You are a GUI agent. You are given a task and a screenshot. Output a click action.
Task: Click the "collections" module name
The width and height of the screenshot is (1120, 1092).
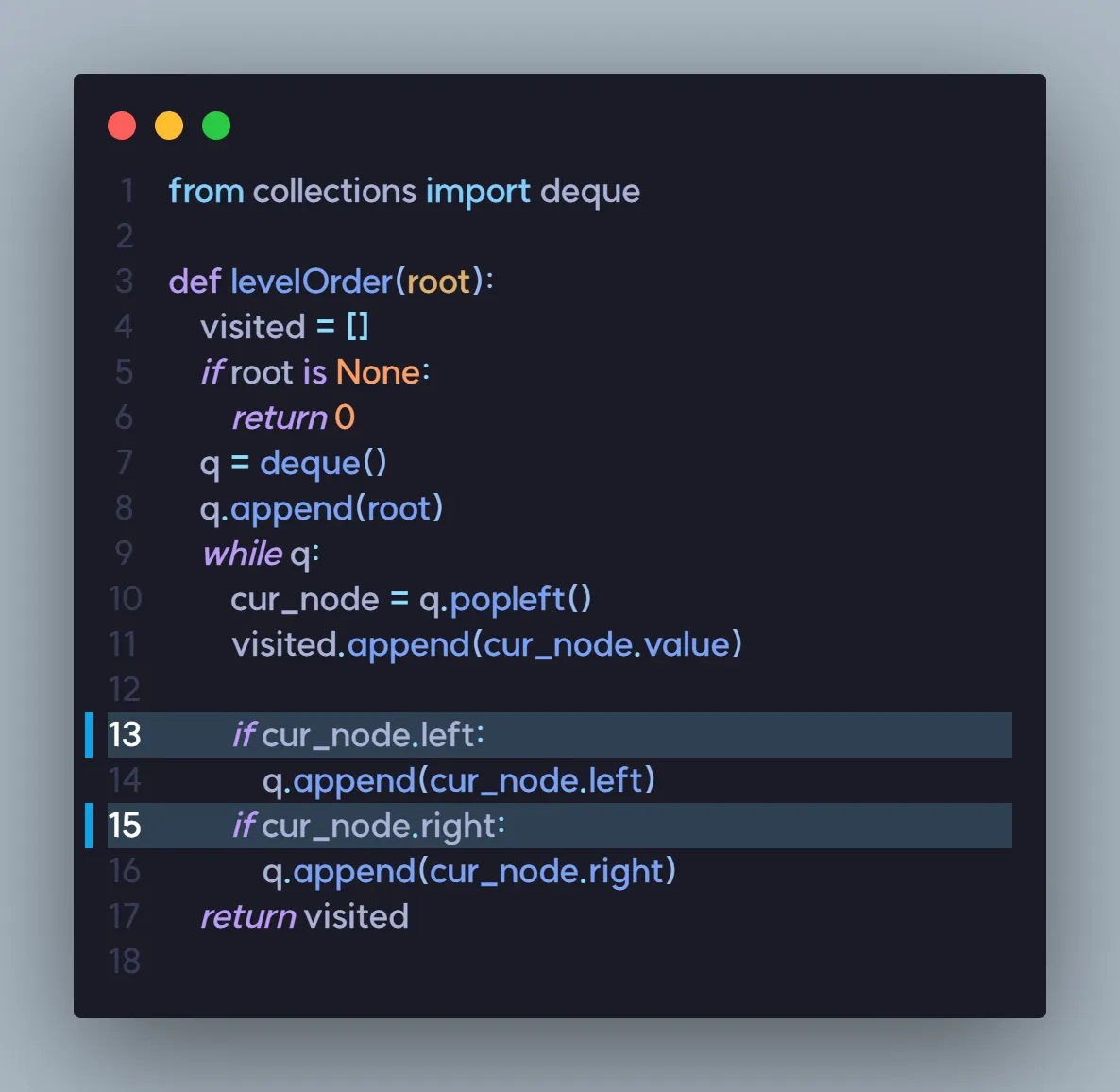(x=334, y=191)
